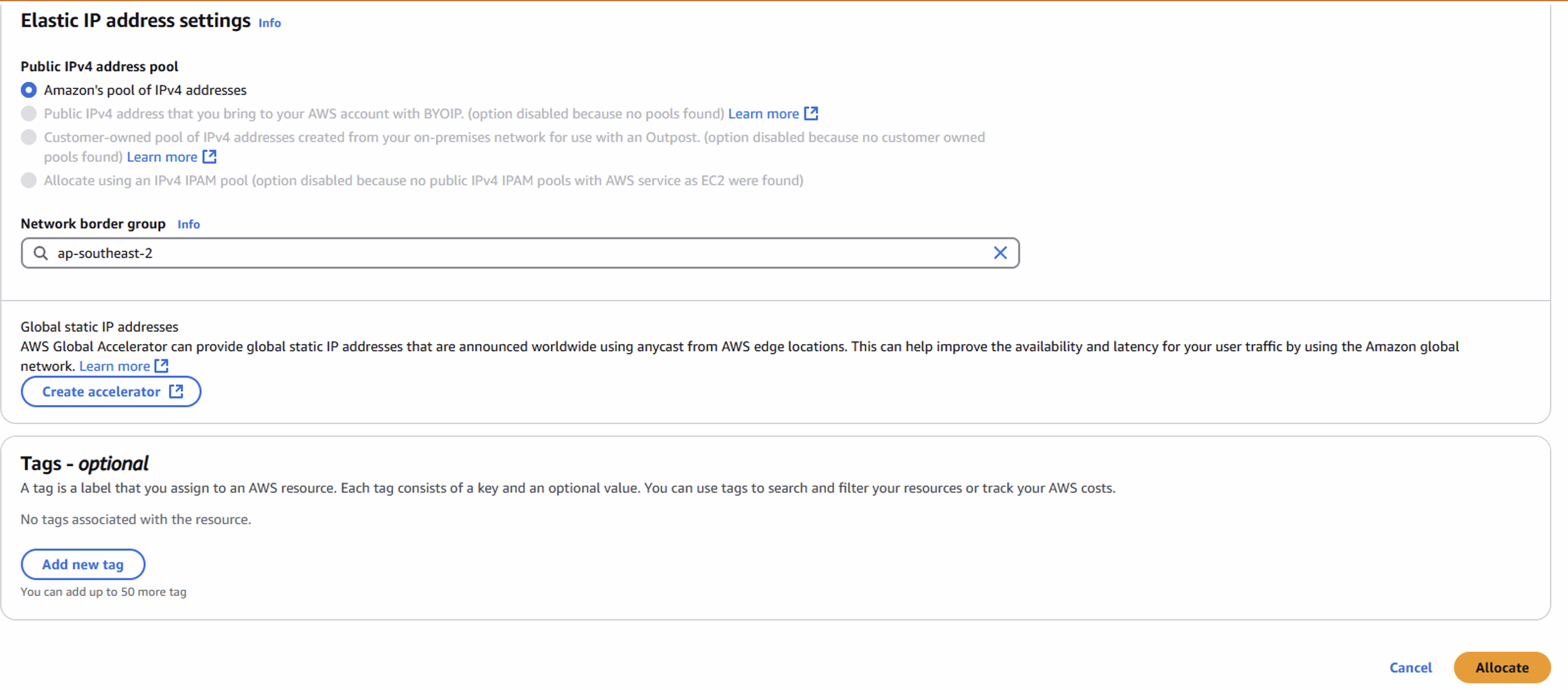Click the Add new tag button
Image resolution: width=1568 pixels, height=690 pixels.
pos(83,564)
